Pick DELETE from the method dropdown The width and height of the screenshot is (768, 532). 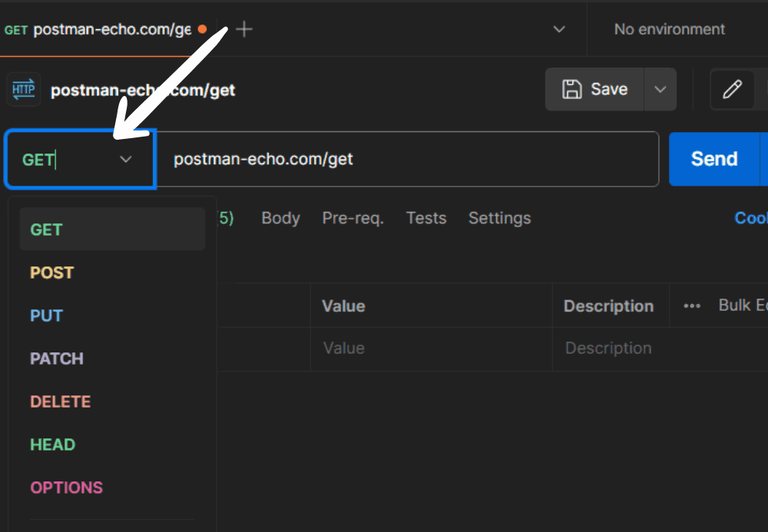tap(60, 401)
